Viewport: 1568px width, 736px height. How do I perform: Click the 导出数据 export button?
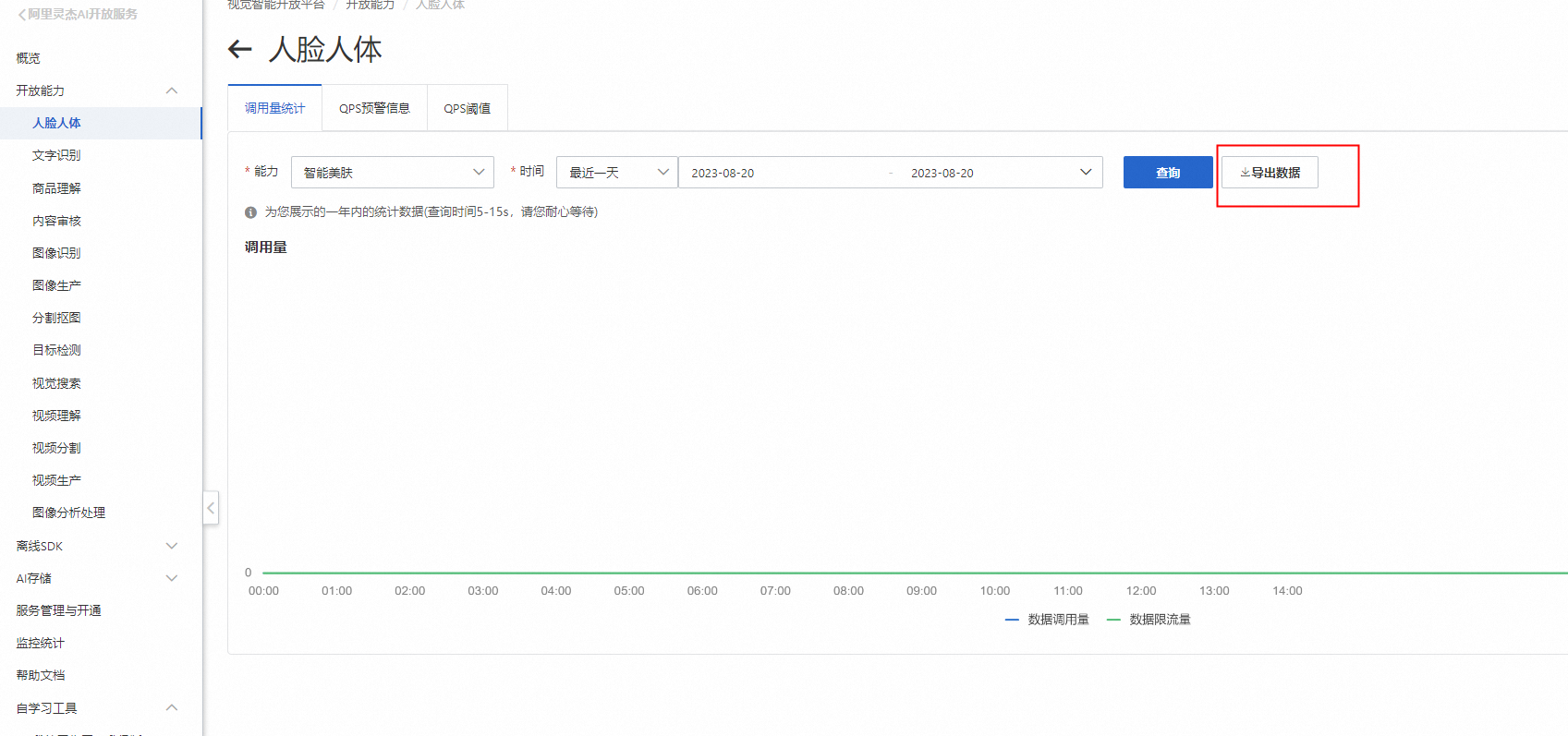click(x=1270, y=173)
